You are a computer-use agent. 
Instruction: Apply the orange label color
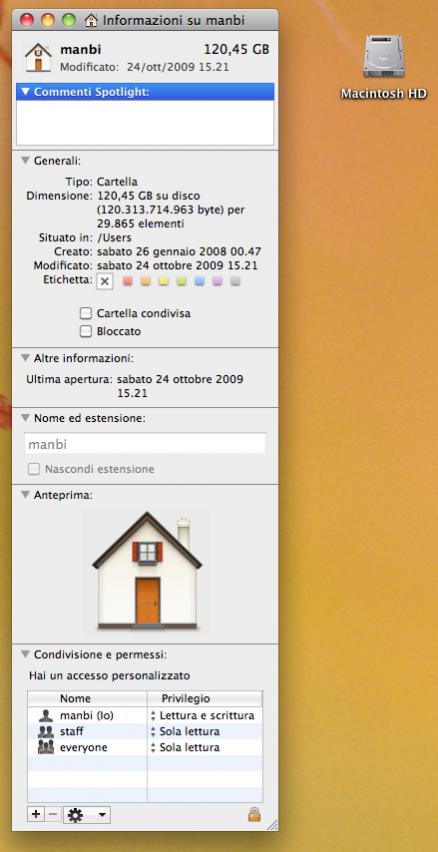[x=146, y=281]
